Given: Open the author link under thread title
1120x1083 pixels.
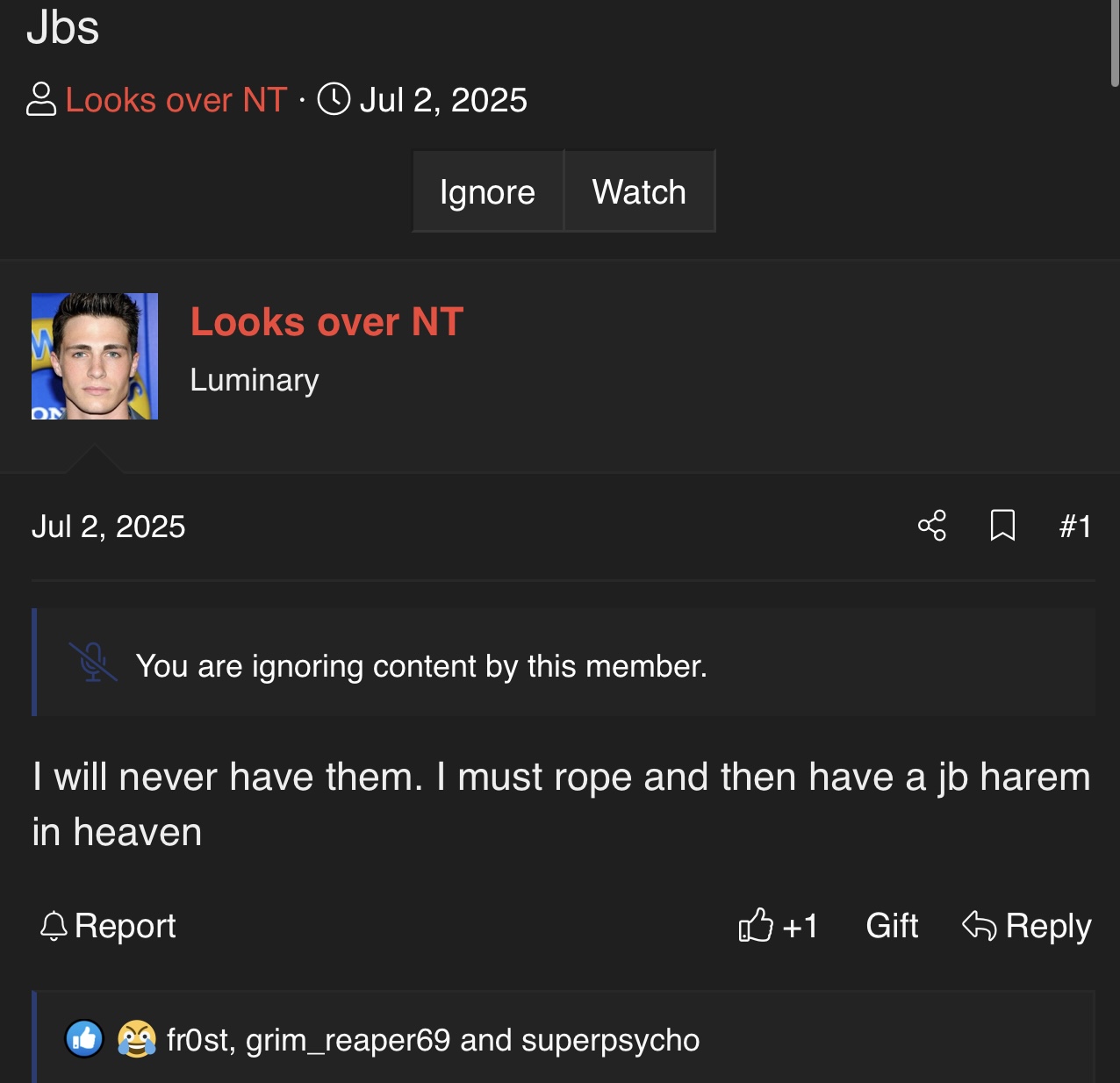Looking at the screenshot, I should (176, 100).
